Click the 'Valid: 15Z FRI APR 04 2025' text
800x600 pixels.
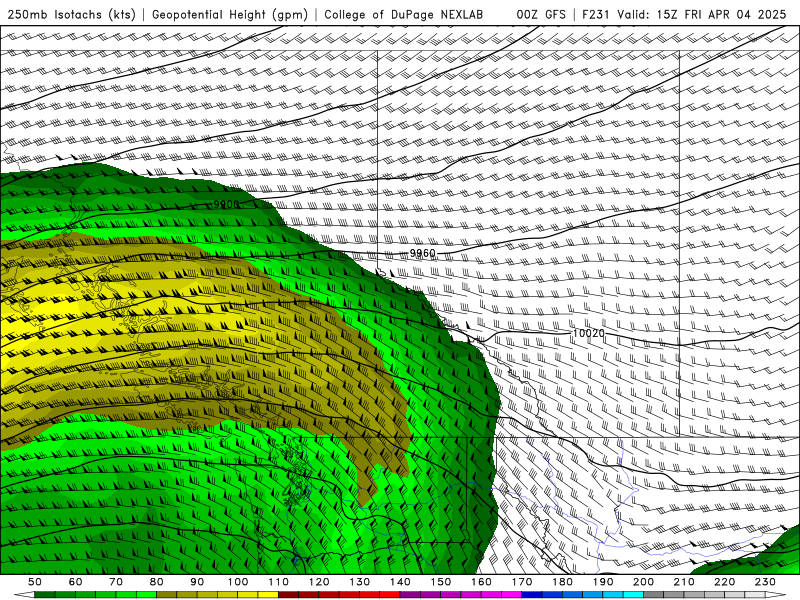click(x=702, y=14)
